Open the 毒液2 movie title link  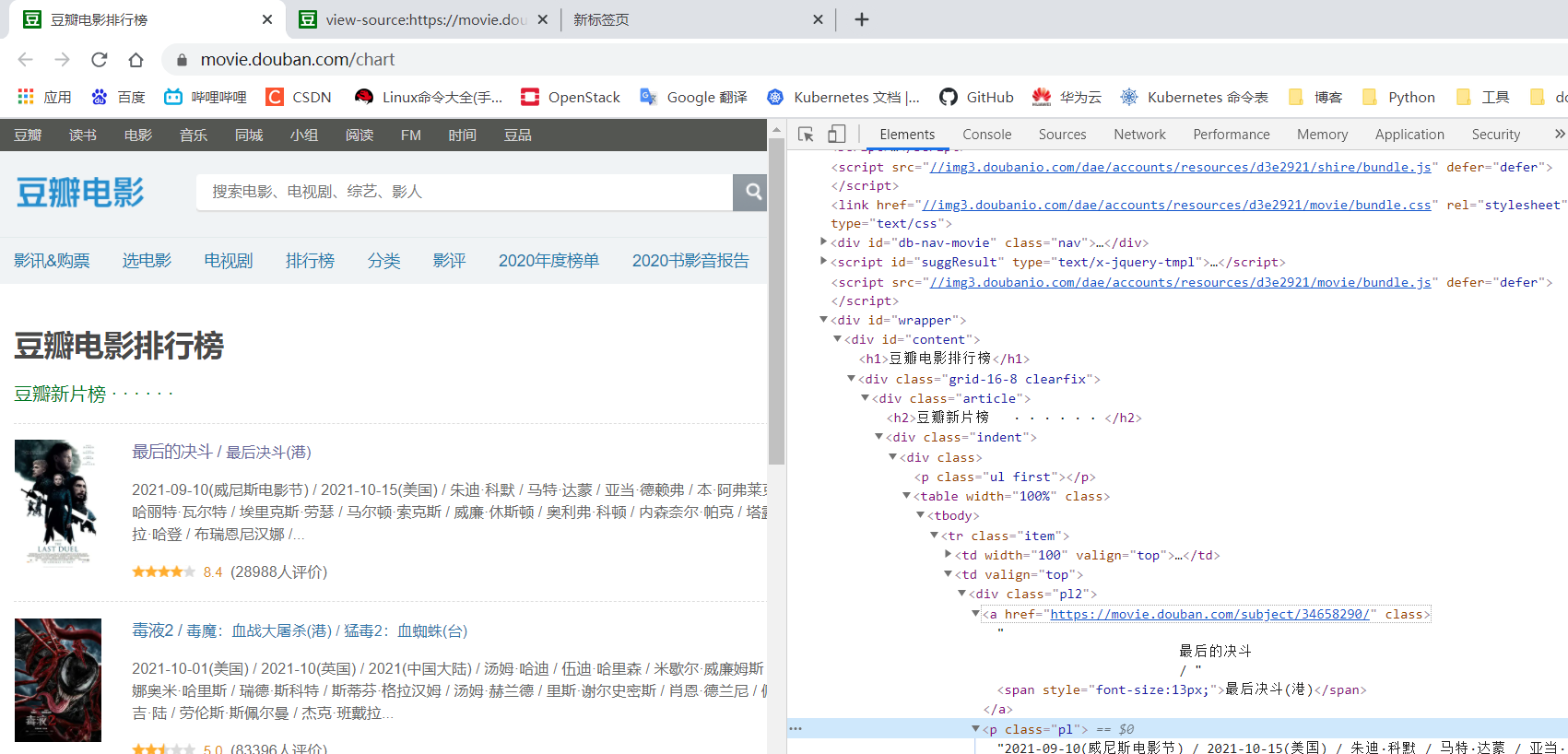pos(300,630)
